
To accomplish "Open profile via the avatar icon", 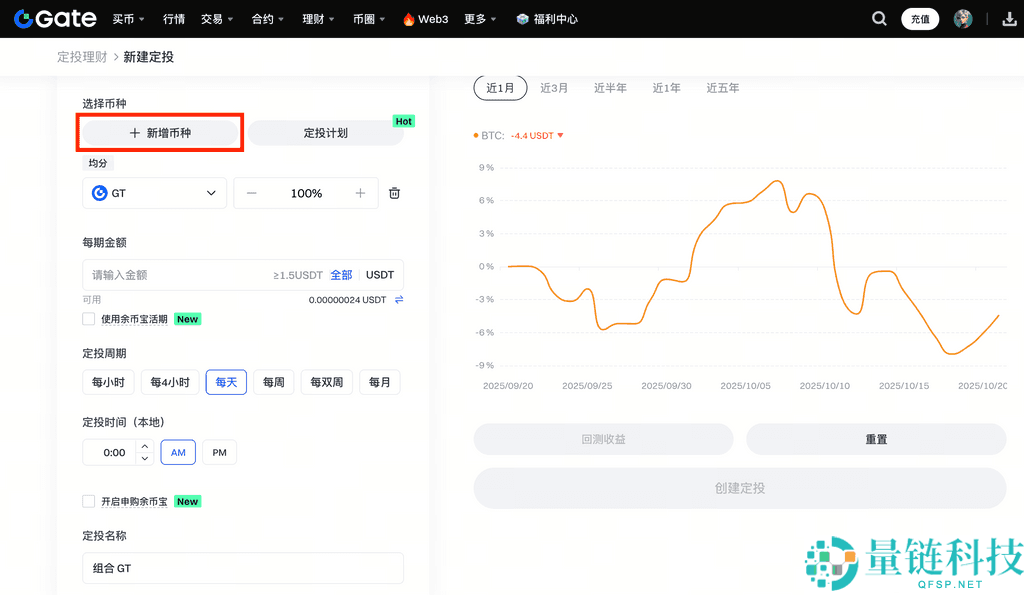I will pos(962,18).
